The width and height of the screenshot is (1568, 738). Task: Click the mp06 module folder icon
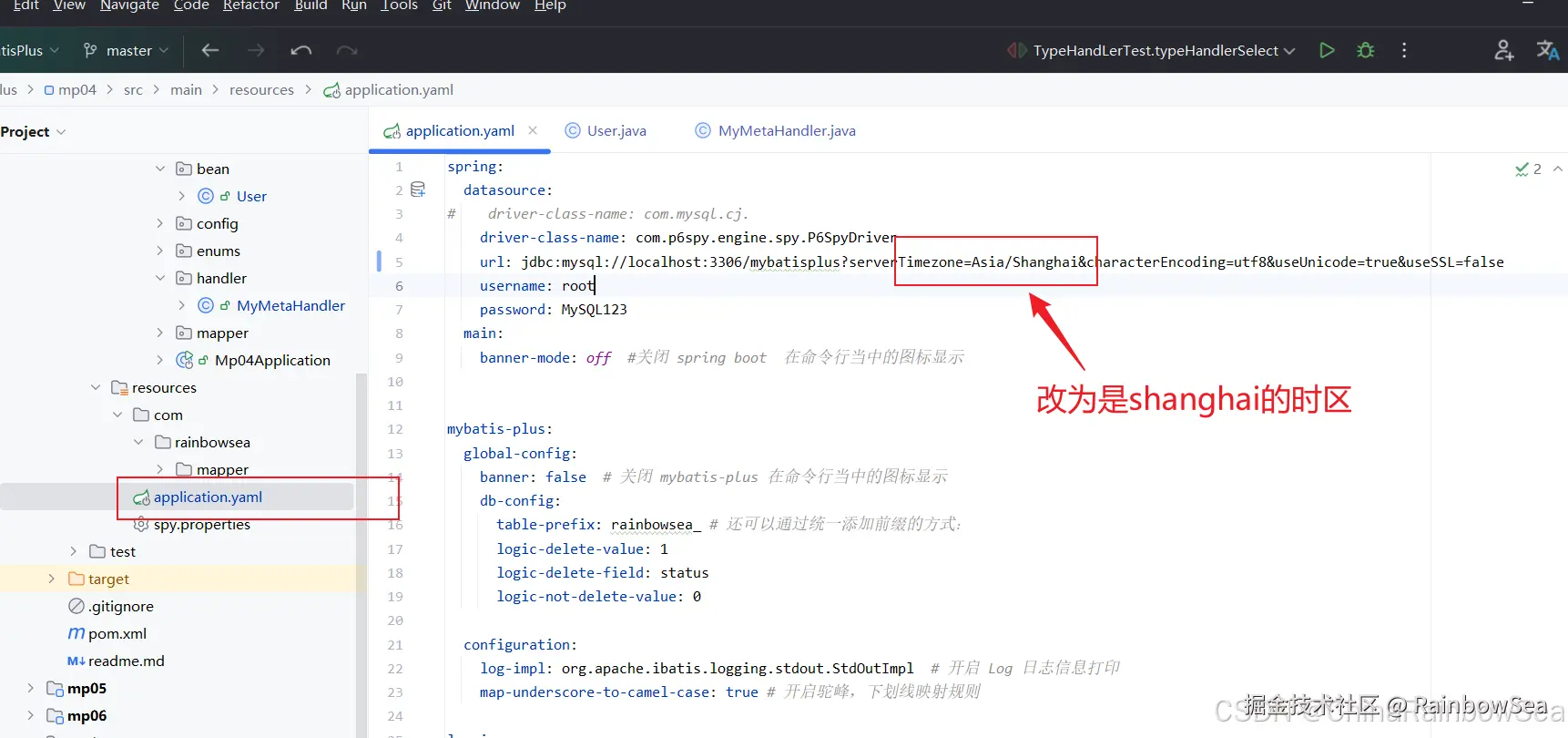(56, 715)
